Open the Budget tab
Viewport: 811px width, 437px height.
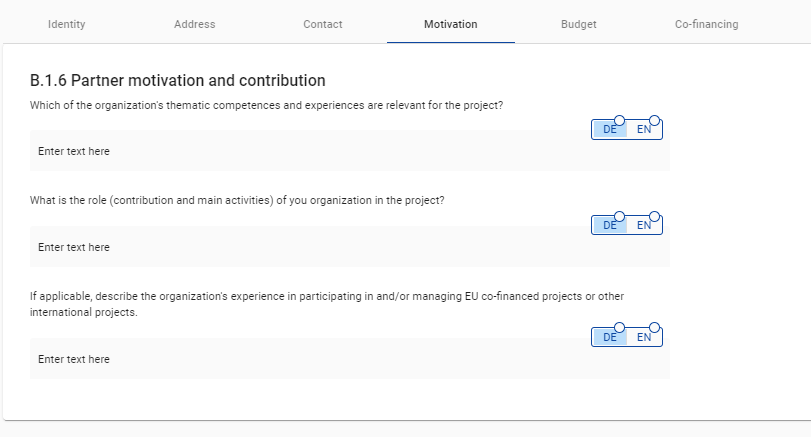[x=579, y=24]
